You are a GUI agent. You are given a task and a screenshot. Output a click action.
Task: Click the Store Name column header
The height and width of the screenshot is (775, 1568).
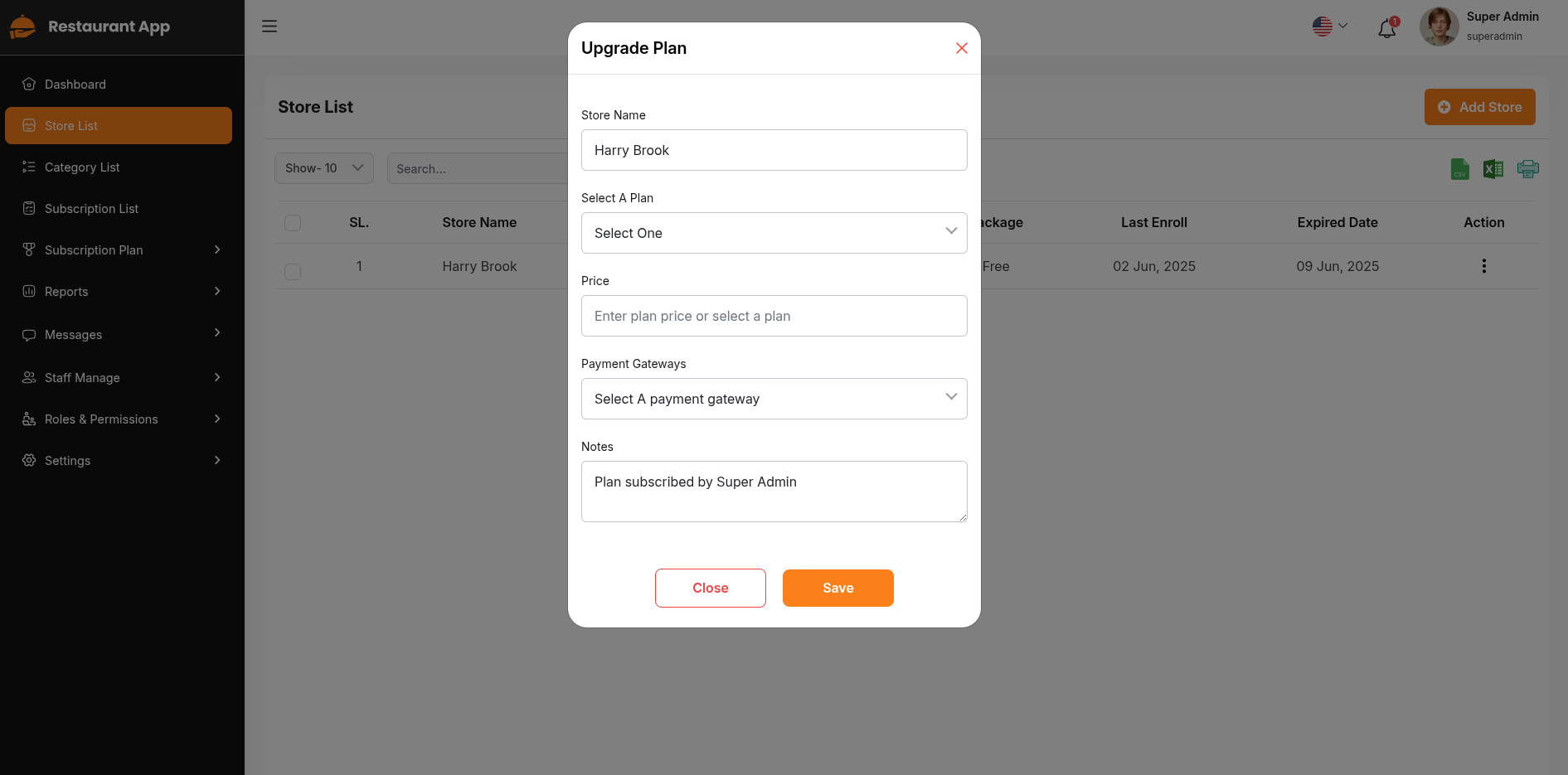[479, 222]
